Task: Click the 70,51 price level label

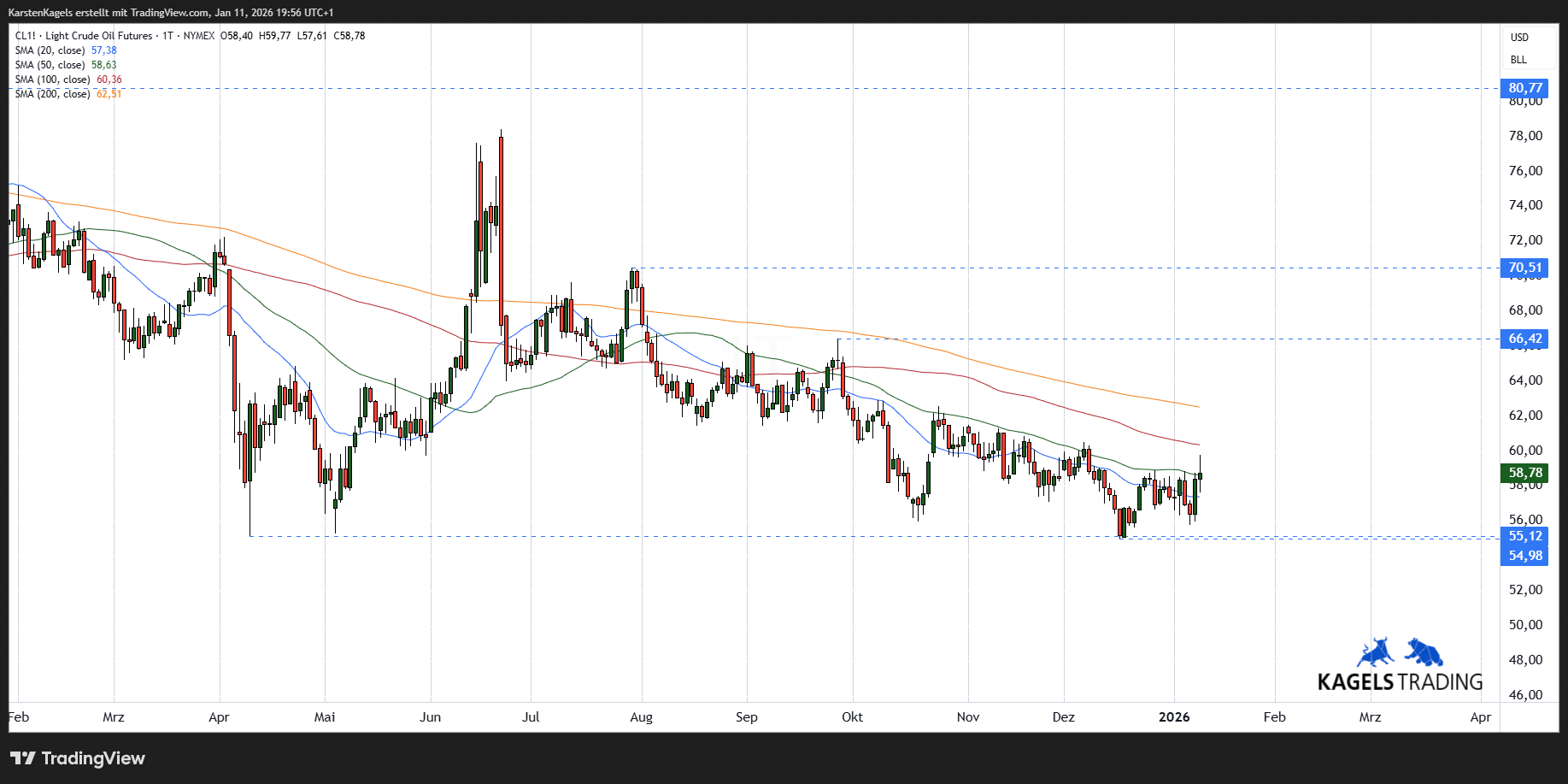Action: tap(1524, 268)
